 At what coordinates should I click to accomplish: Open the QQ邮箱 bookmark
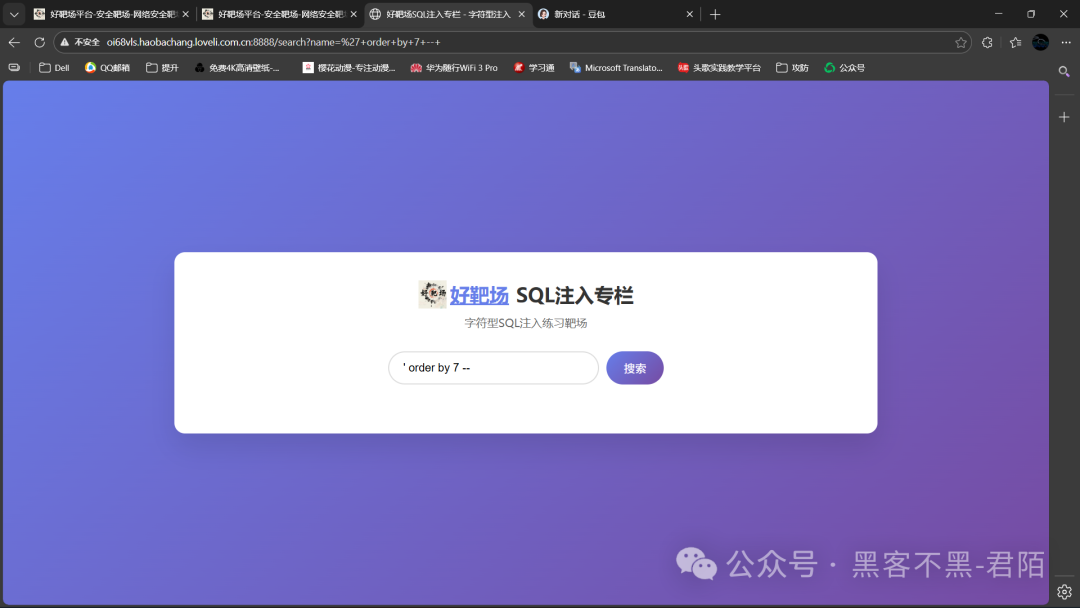click(x=106, y=67)
